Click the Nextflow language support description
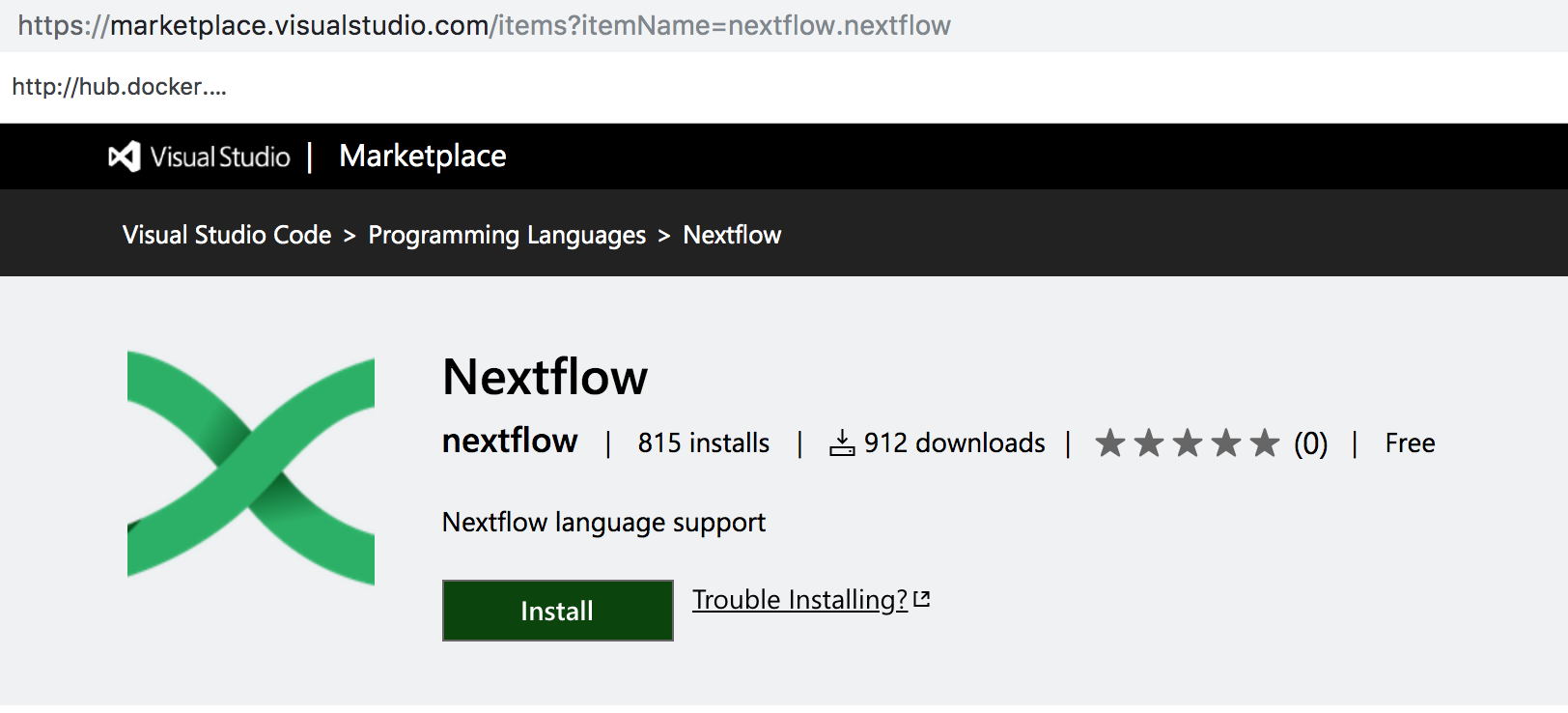The height and width of the screenshot is (713, 1568). point(603,523)
